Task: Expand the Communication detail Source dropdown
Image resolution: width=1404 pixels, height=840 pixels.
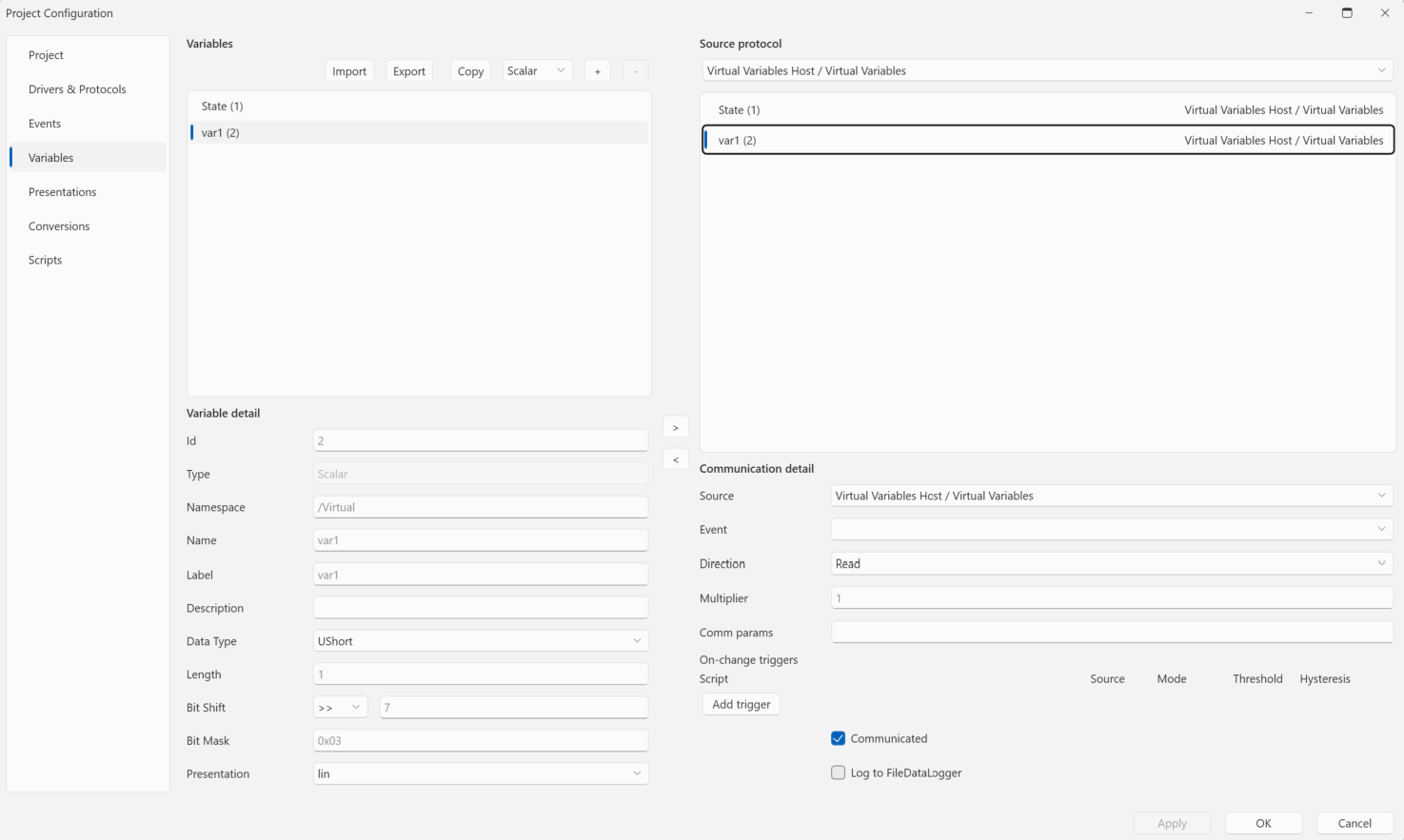Action: point(1112,496)
